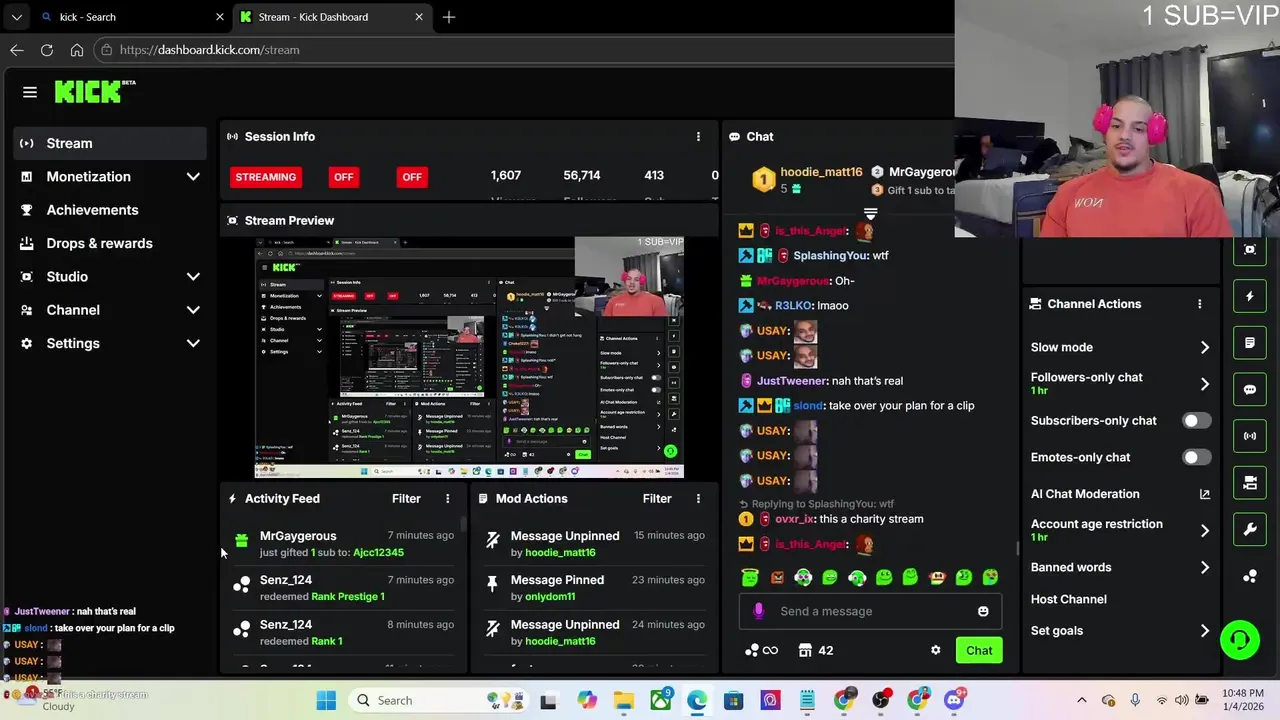The width and height of the screenshot is (1280, 720).
Task: Click the document notes sidebar icon
Action: [1250, 343]
